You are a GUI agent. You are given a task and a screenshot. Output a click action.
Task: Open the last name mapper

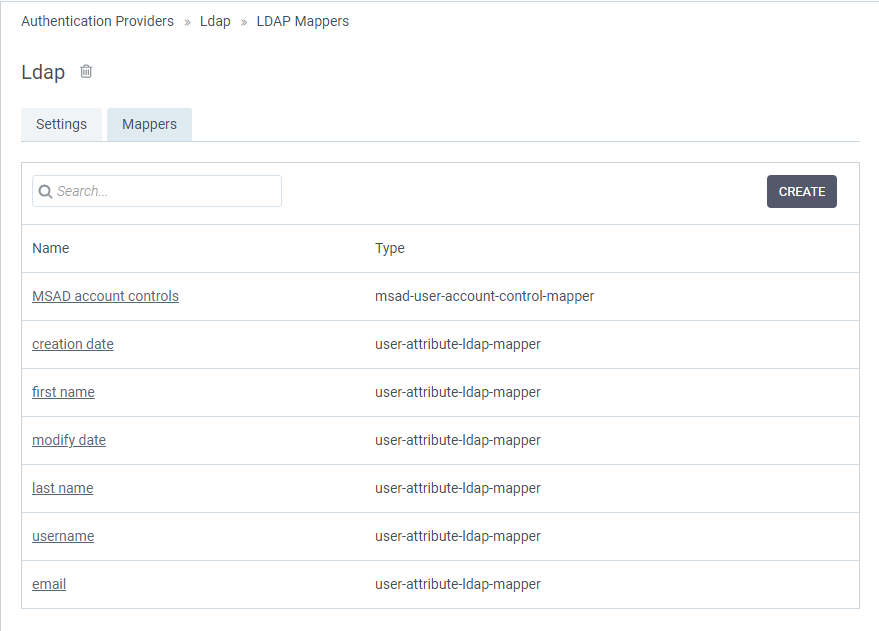(63, 488)
